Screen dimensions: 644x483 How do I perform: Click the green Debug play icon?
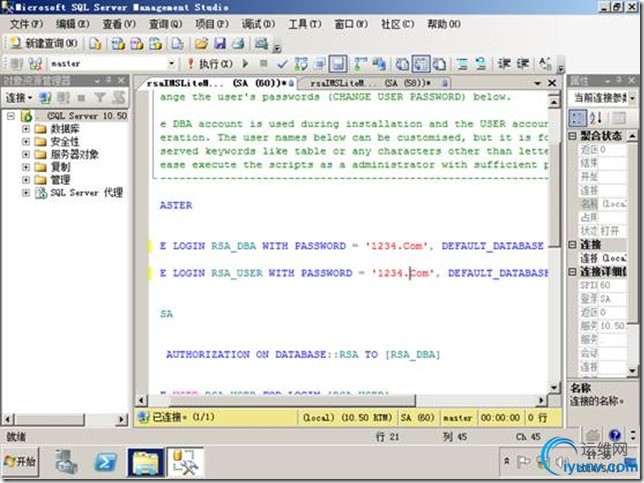pos(246,64)
